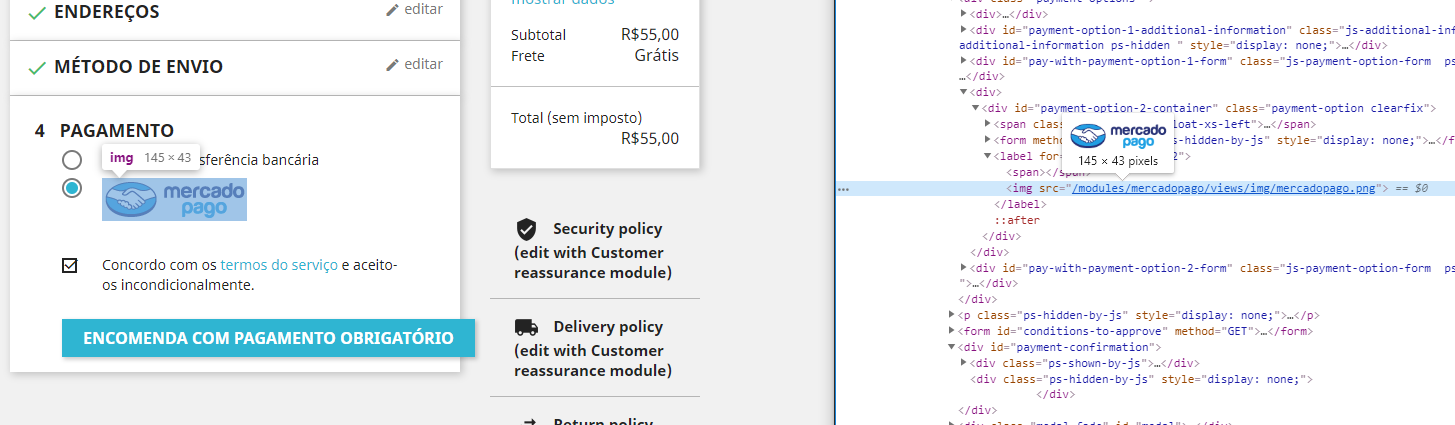Collapse the payment-option-2-container div node

click(x=976, y=108)
